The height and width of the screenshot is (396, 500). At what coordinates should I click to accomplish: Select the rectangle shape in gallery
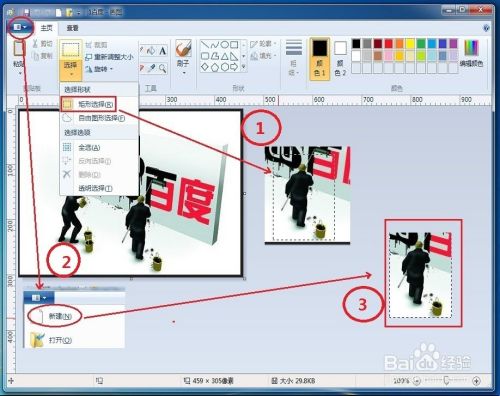click(235, 45)
